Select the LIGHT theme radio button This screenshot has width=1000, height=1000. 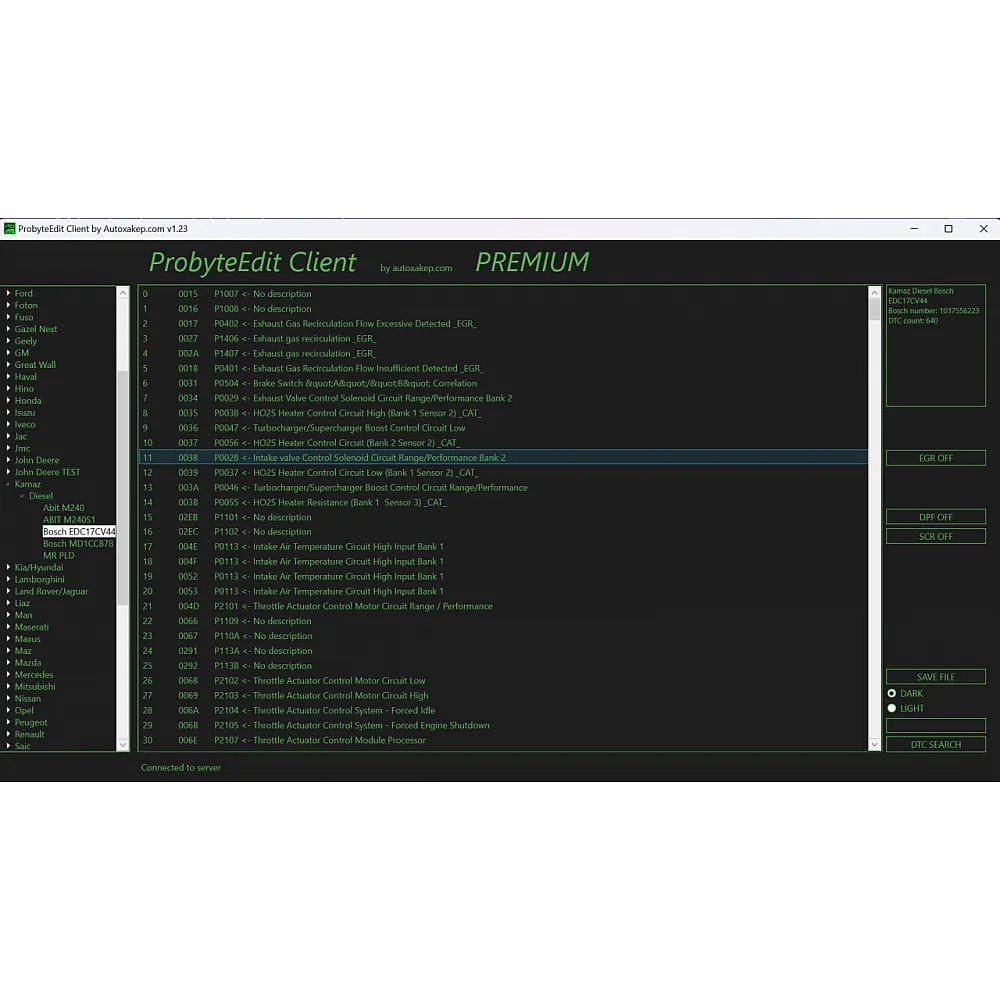[892, 708]
